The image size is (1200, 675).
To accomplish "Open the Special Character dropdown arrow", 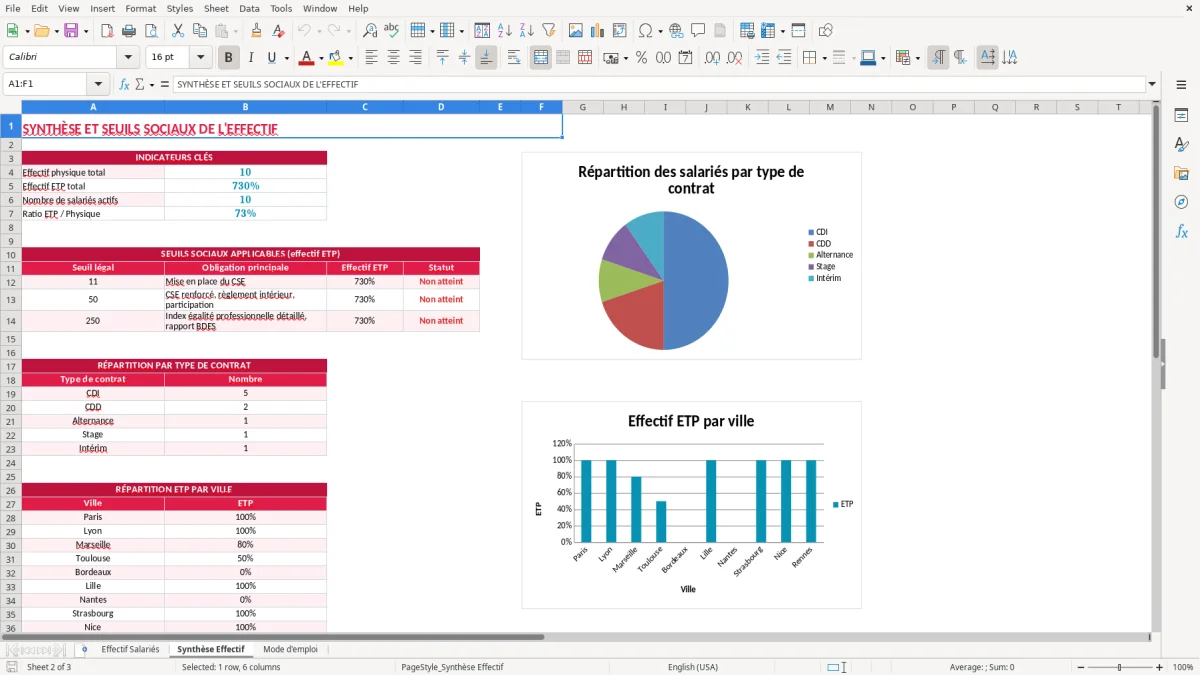I will pyautogui.click(x=659, y=31).
